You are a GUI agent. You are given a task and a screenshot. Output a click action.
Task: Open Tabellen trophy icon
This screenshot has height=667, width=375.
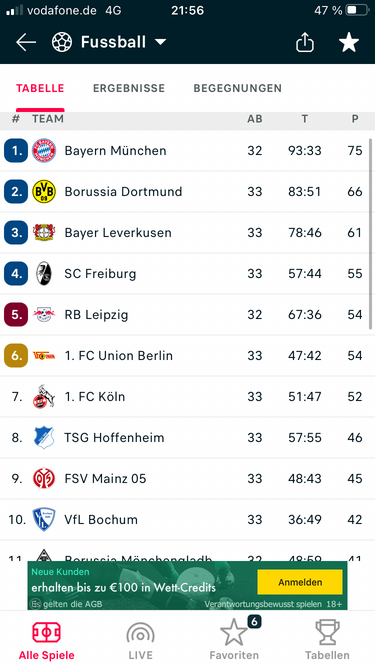pos(327,633)
